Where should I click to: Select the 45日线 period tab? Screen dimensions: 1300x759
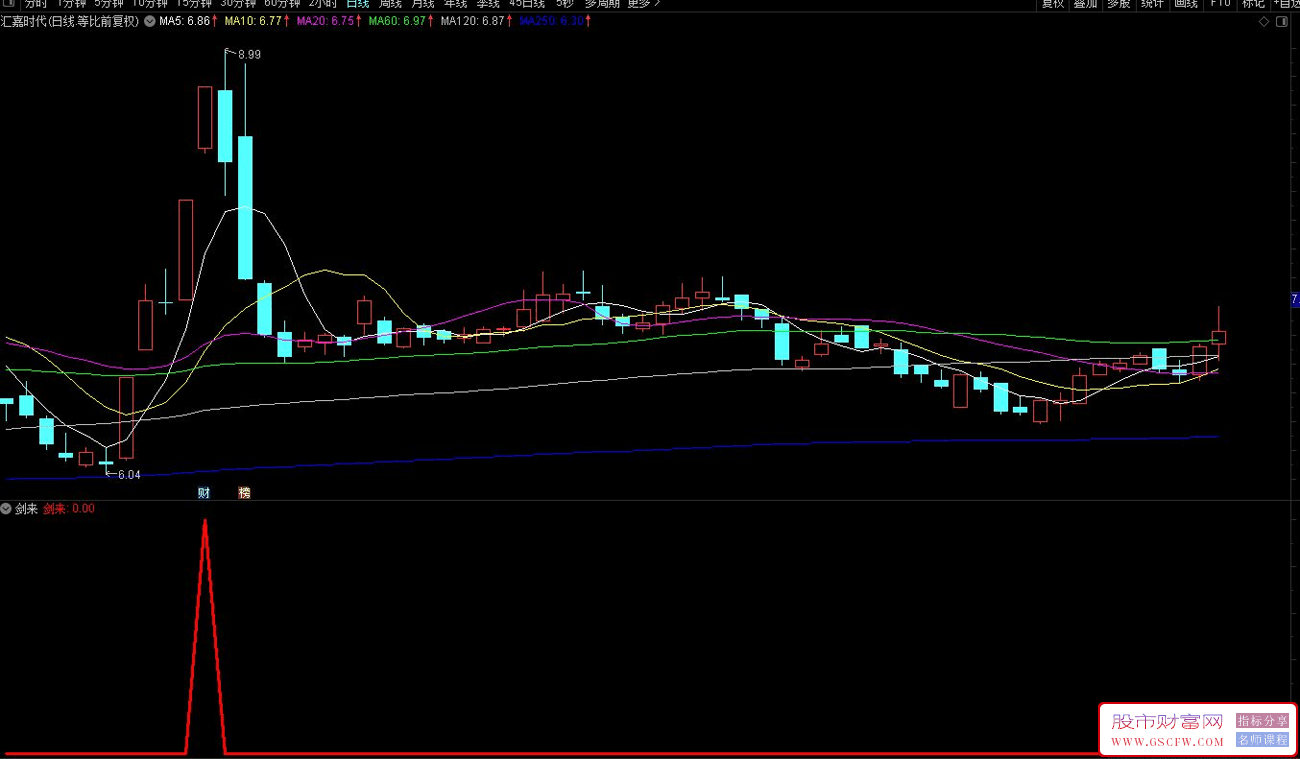pyautogui.click(x=527, y=4)
